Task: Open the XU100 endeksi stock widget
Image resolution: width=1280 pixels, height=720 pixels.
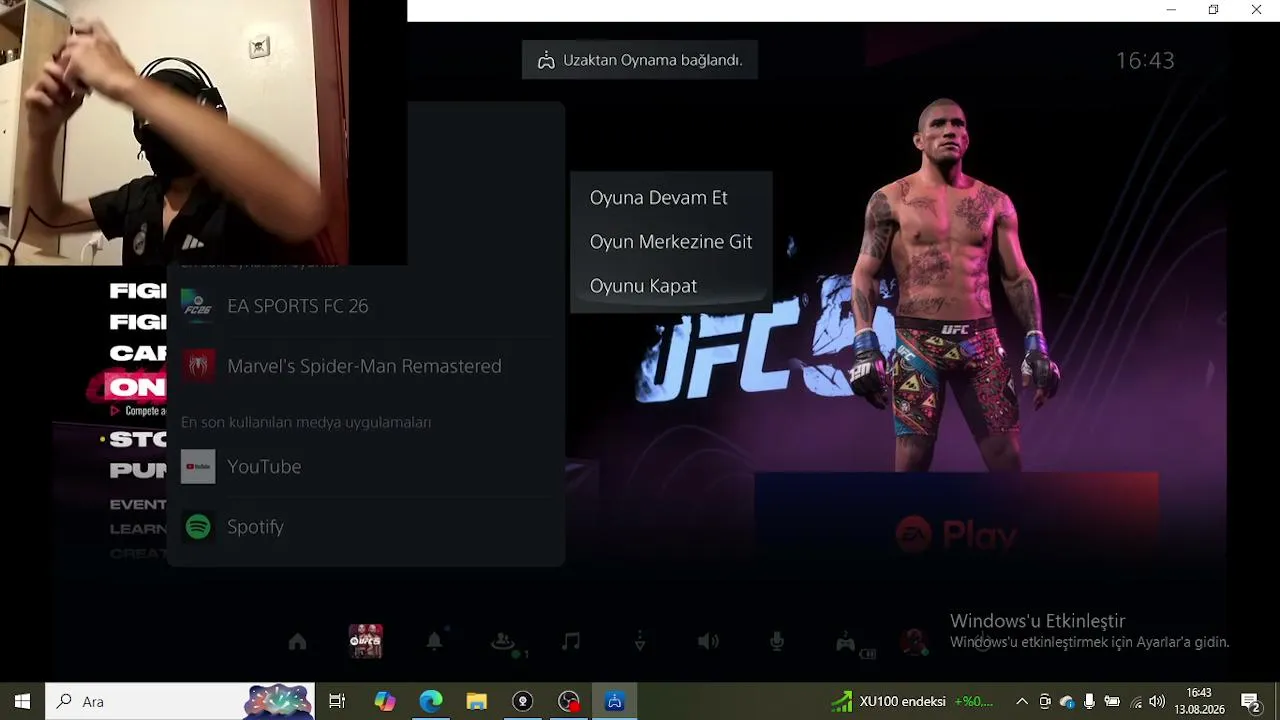Action: (x=913, y=701)
